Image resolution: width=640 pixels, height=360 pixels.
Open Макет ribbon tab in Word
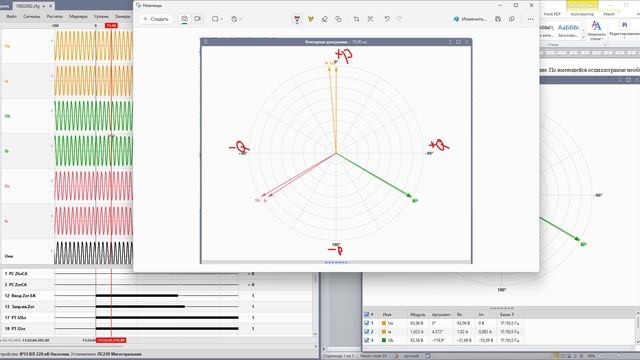tap(609, 14)
